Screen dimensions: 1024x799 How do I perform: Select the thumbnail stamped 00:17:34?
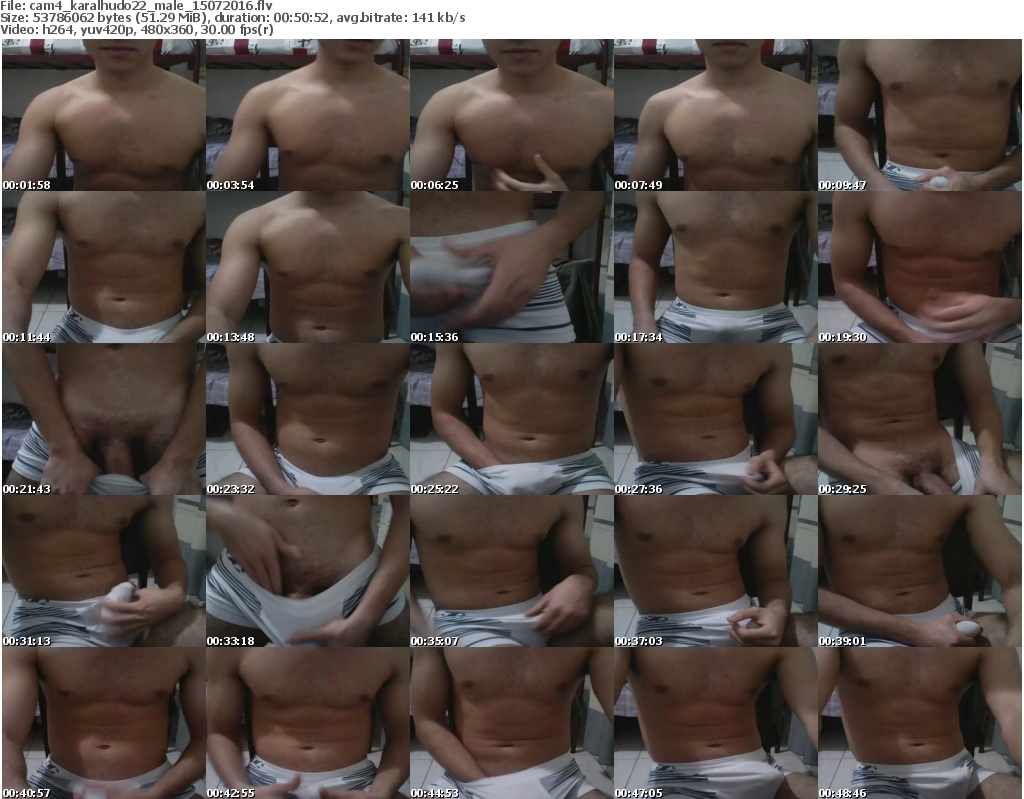click(715, 267)
